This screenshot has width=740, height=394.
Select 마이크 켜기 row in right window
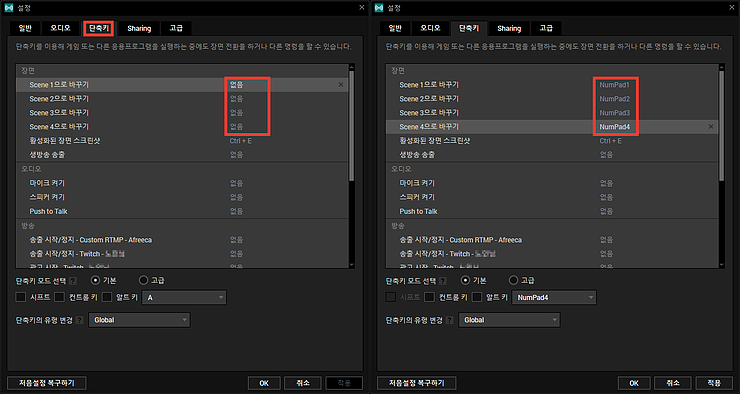[x=552, y=183]
